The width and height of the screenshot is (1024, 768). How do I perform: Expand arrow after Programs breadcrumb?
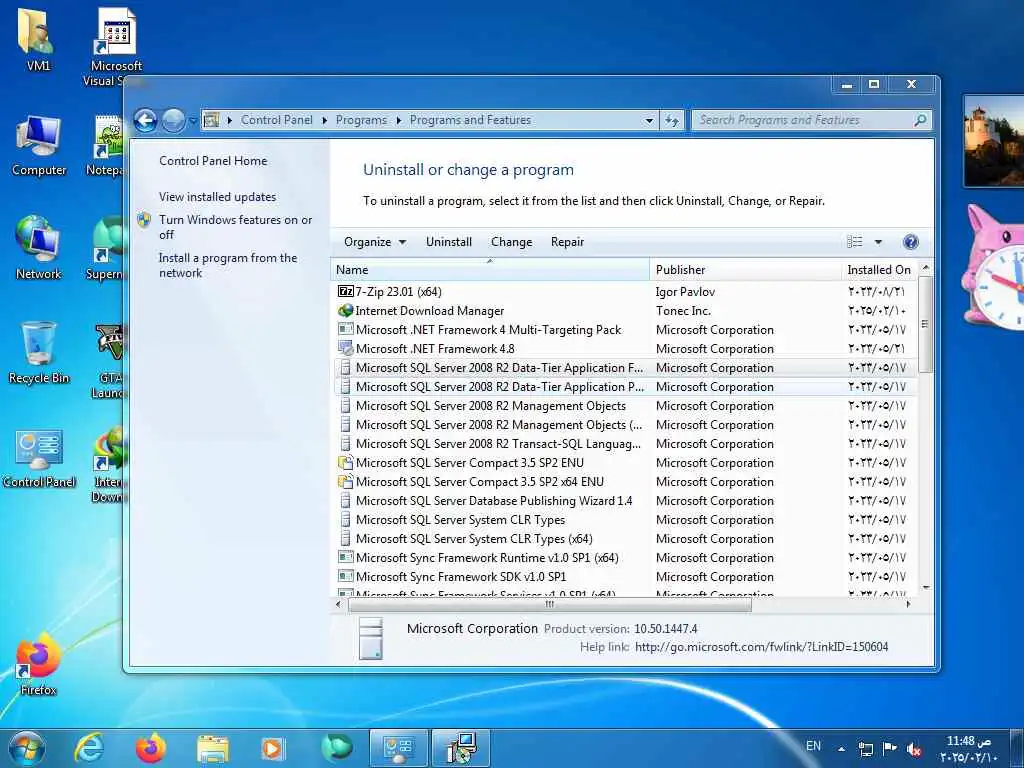coord(398,120)
